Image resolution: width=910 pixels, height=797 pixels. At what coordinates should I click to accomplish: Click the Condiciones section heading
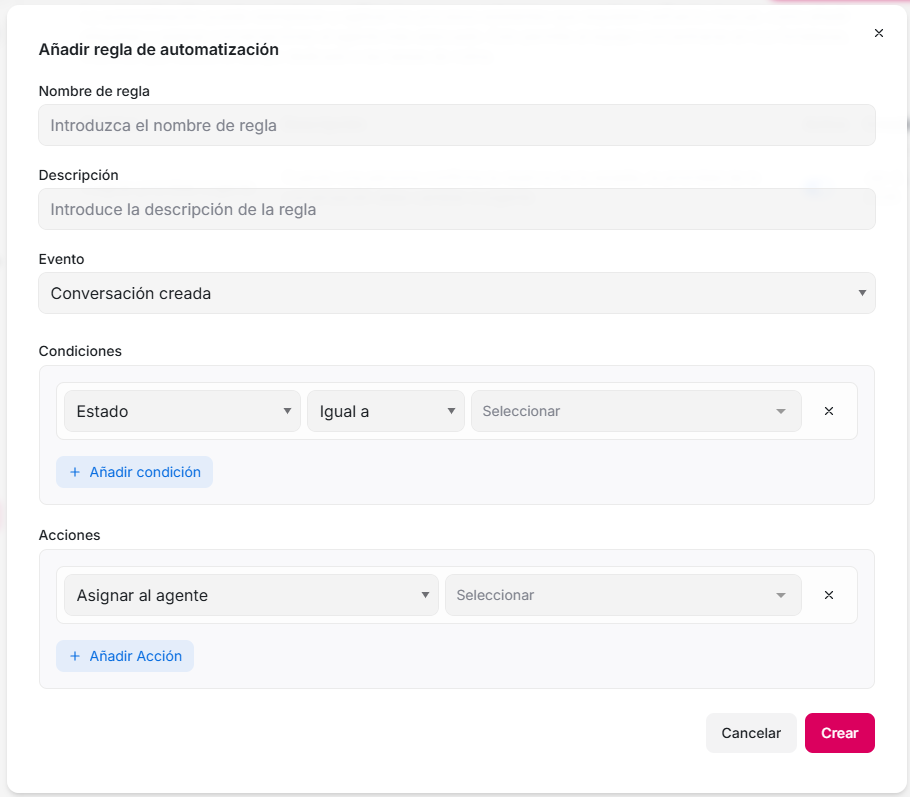(80, 351)
